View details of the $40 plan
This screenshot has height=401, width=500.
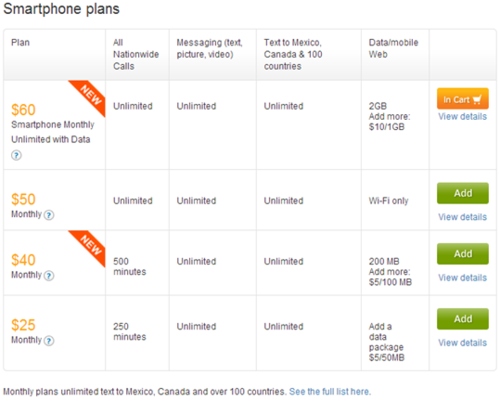click(462, 278)
